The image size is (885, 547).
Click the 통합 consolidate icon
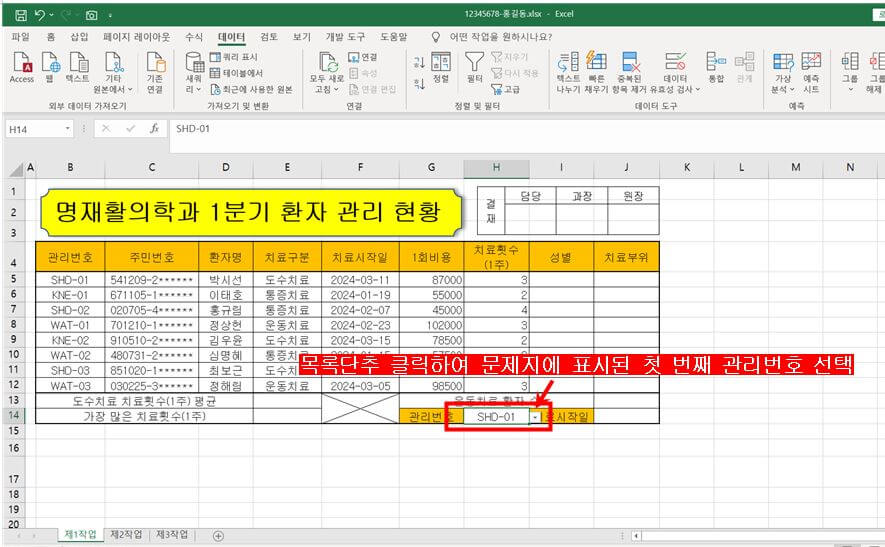[716, 67]
